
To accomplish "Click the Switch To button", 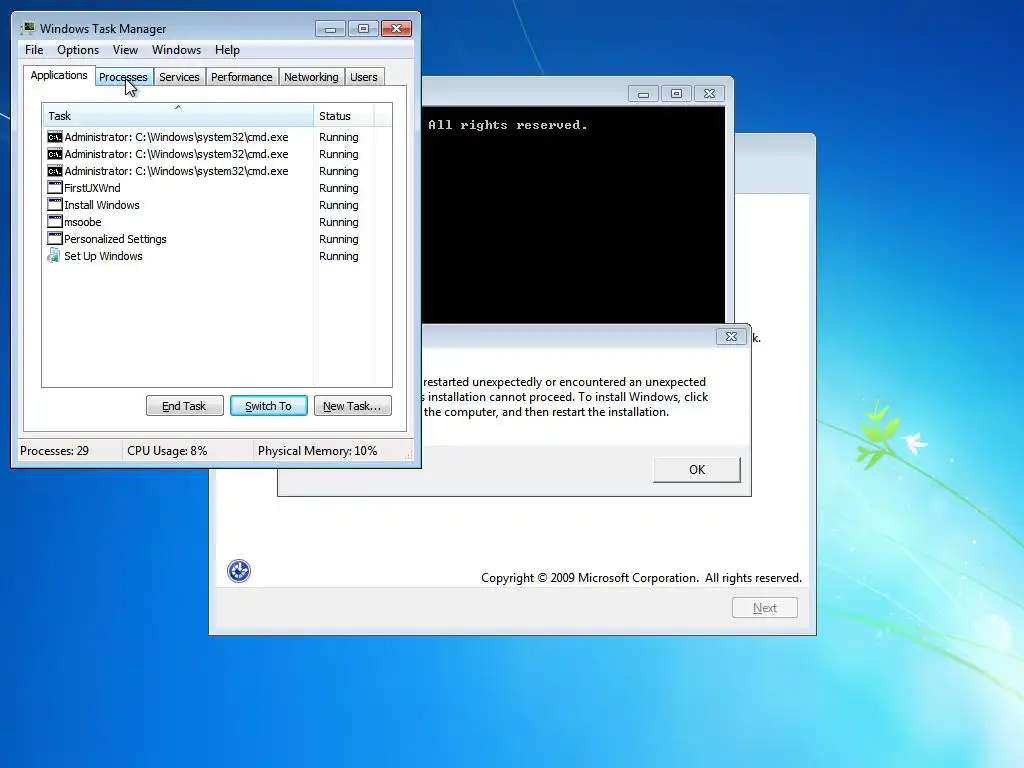I will click(x=268, y=406).
